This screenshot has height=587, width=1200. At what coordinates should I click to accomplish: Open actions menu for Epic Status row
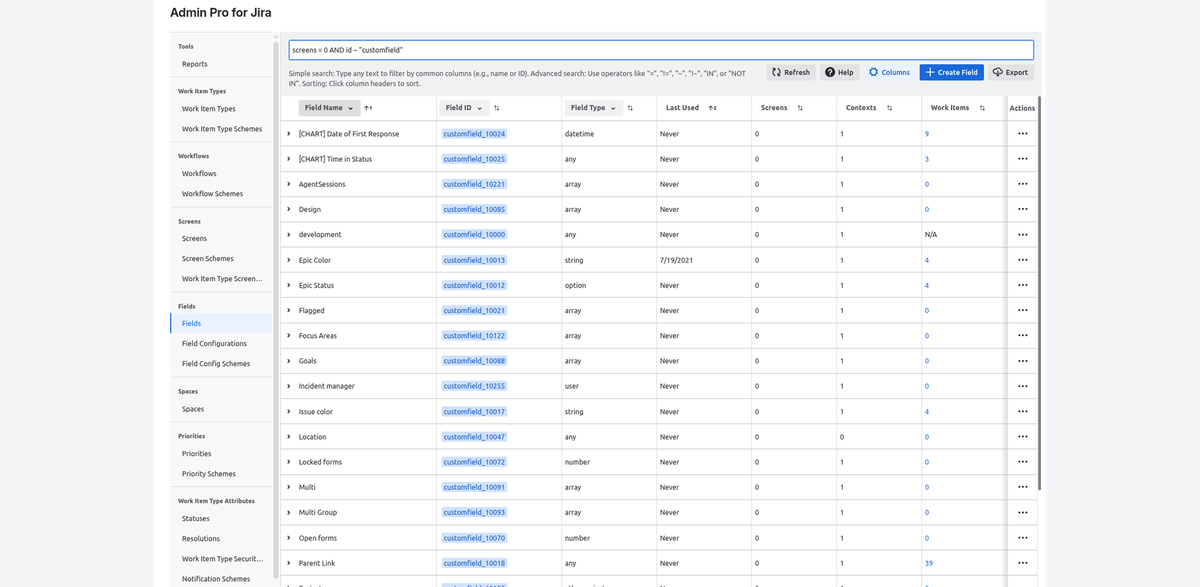[x=1022, y=285]
